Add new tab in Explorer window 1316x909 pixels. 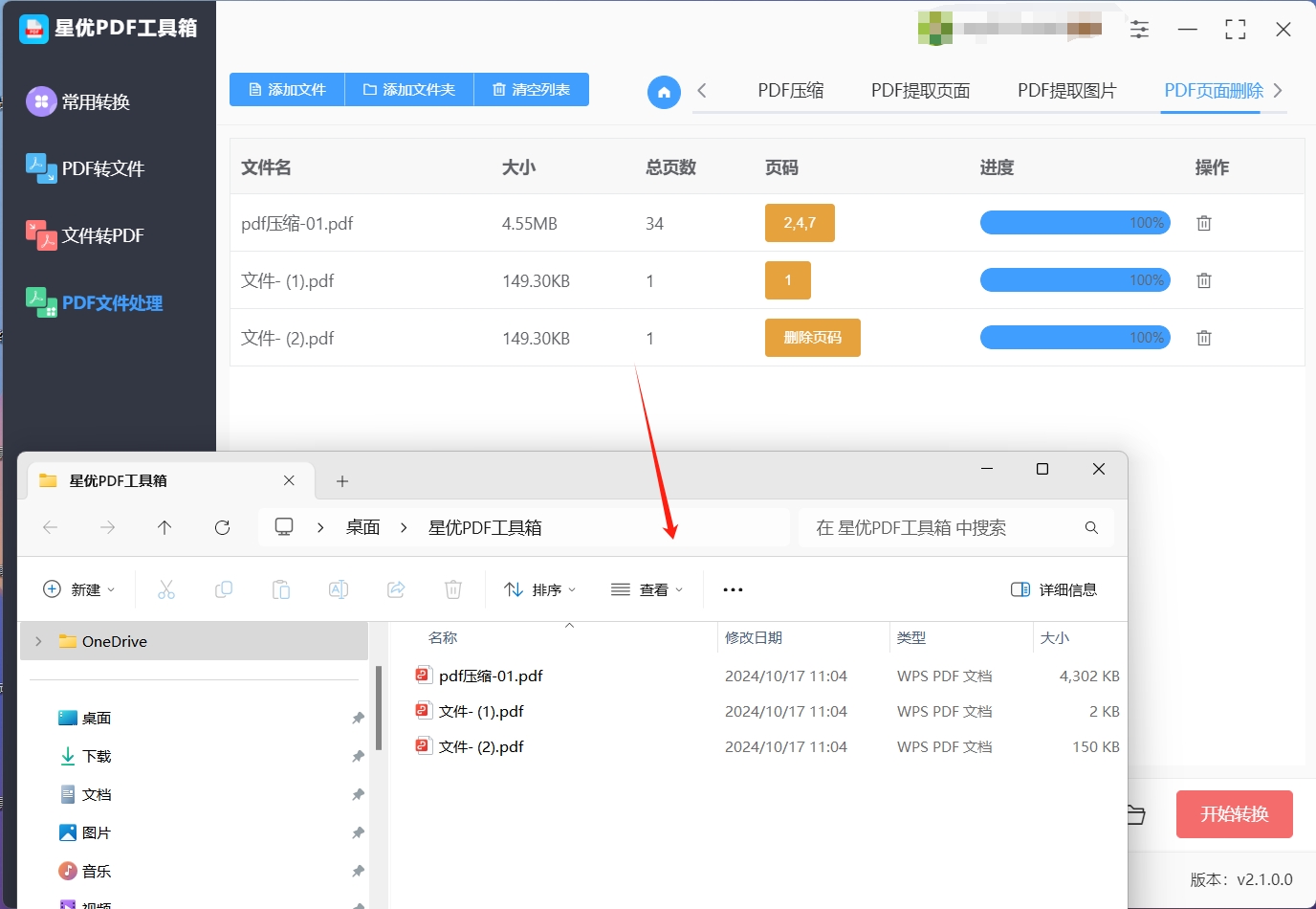(x=342, y=481)
